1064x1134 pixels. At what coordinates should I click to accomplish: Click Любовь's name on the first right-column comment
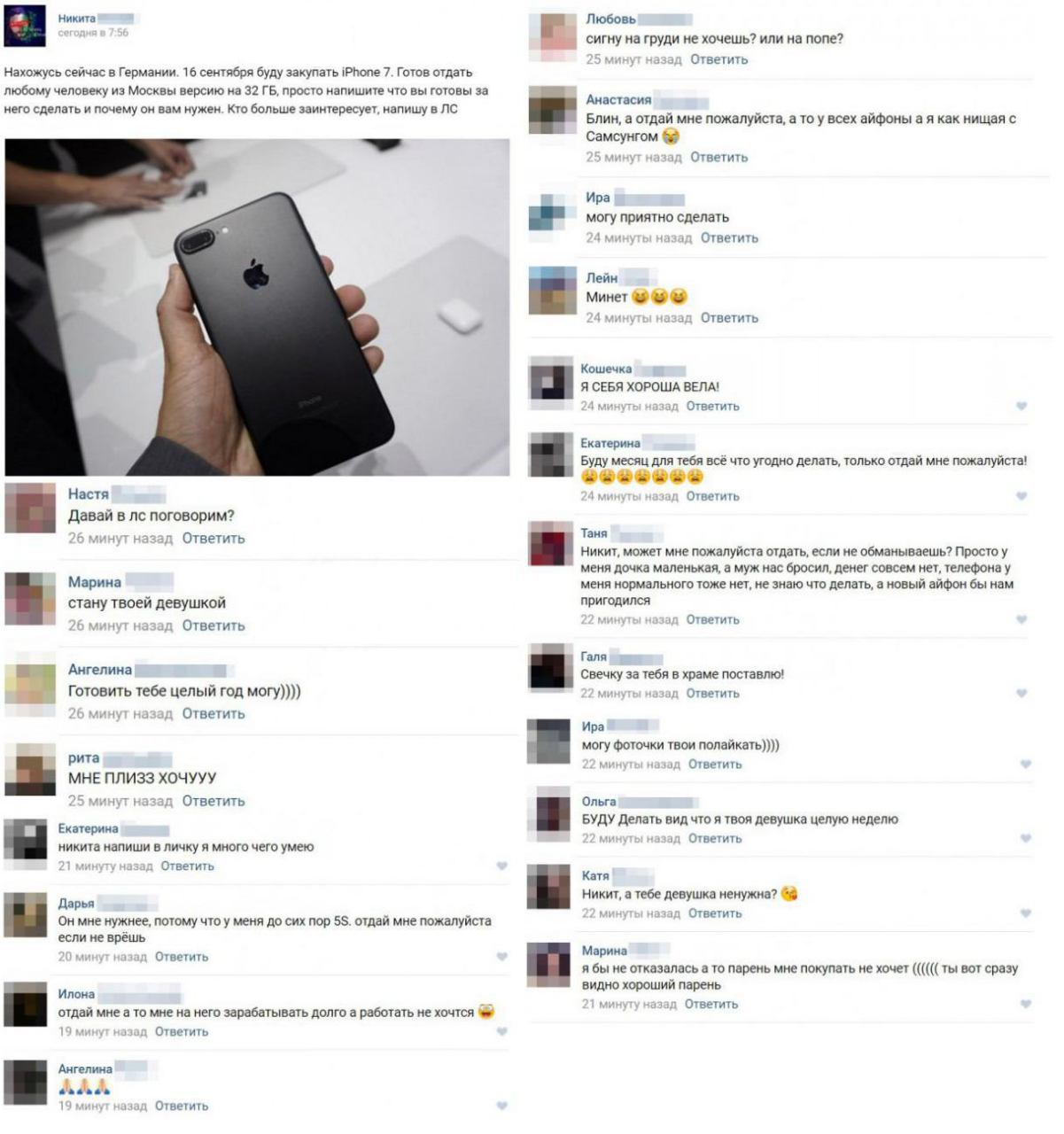[610, 19]
